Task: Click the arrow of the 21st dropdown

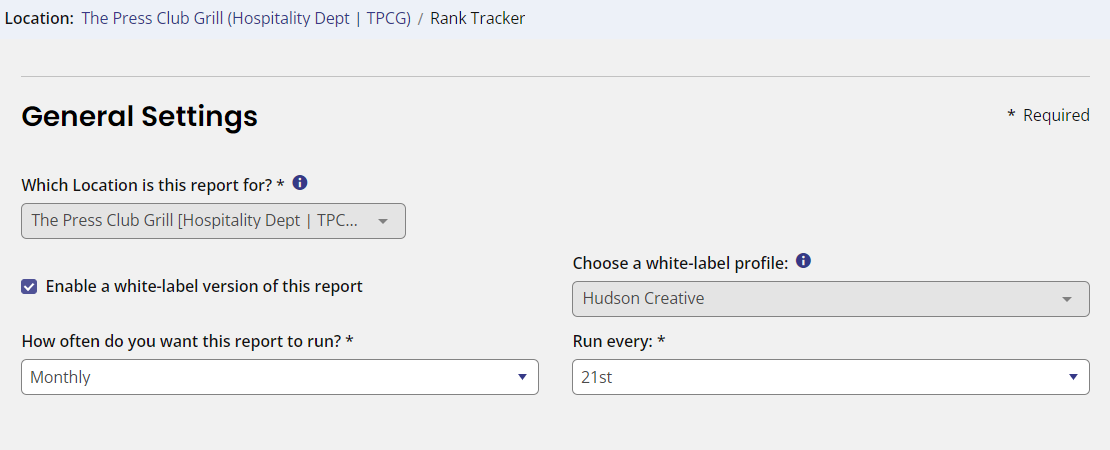Action: click(1072, 377)
